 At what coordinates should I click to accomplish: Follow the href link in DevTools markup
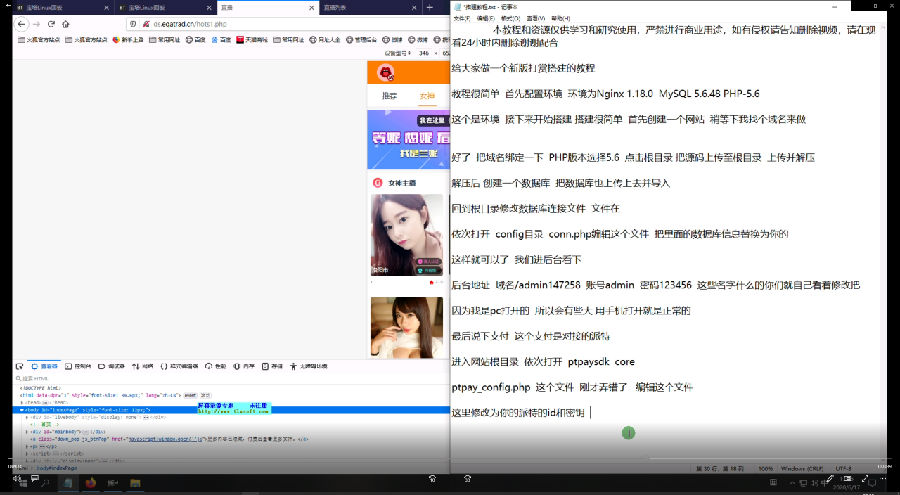164,439
